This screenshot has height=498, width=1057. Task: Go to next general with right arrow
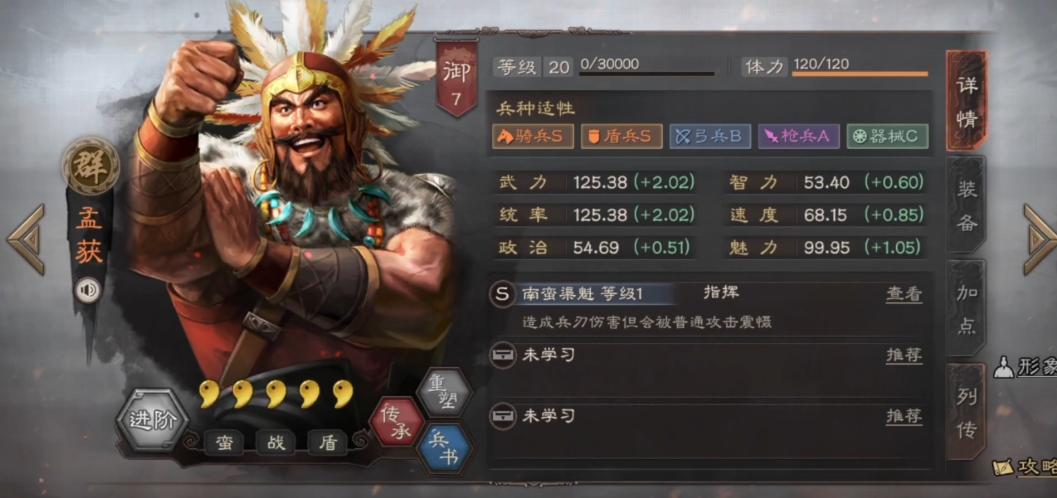(x=1039, y=239)
